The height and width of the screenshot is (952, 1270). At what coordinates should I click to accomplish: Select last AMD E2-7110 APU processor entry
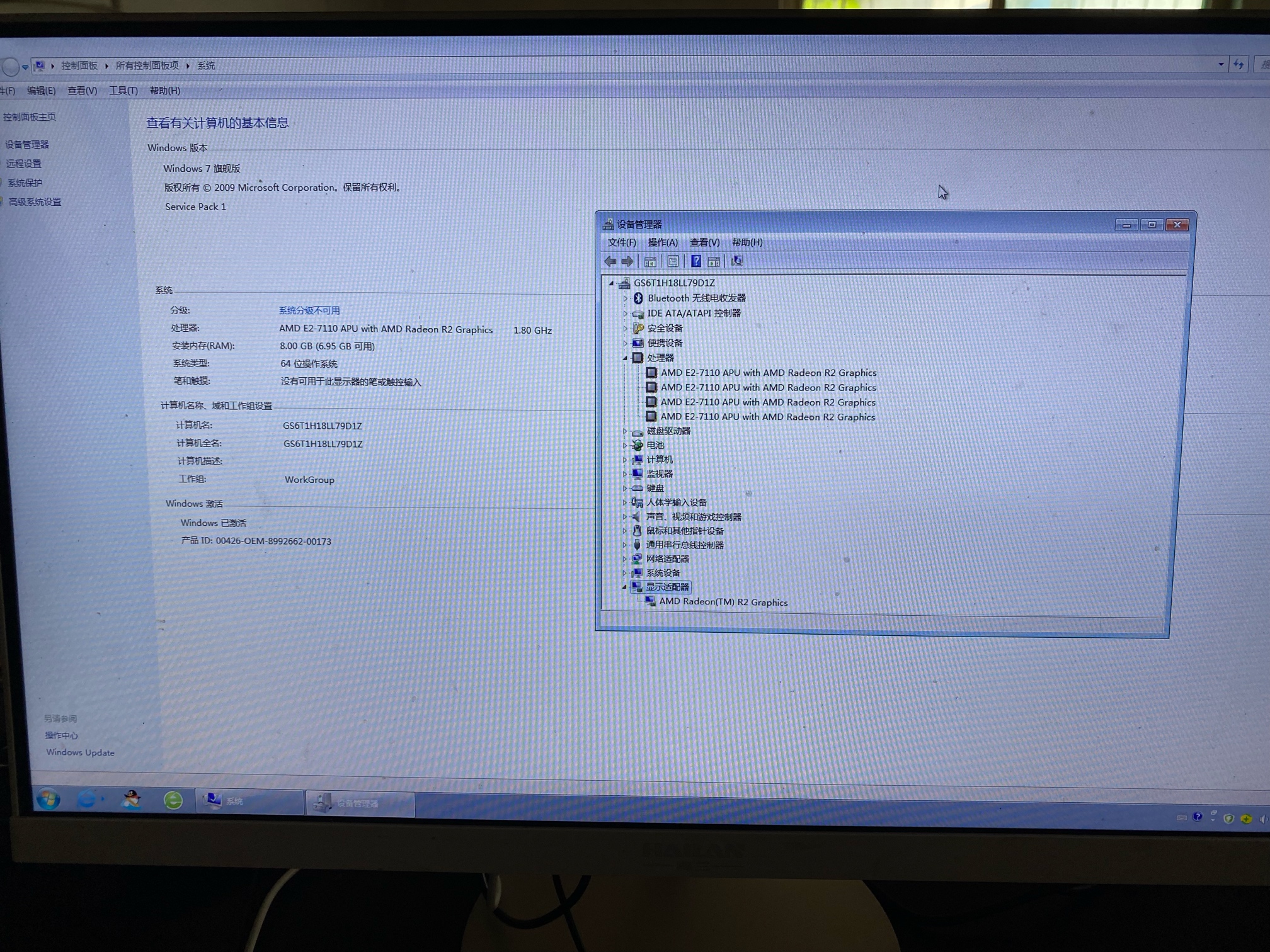click(x=767, y=417)
